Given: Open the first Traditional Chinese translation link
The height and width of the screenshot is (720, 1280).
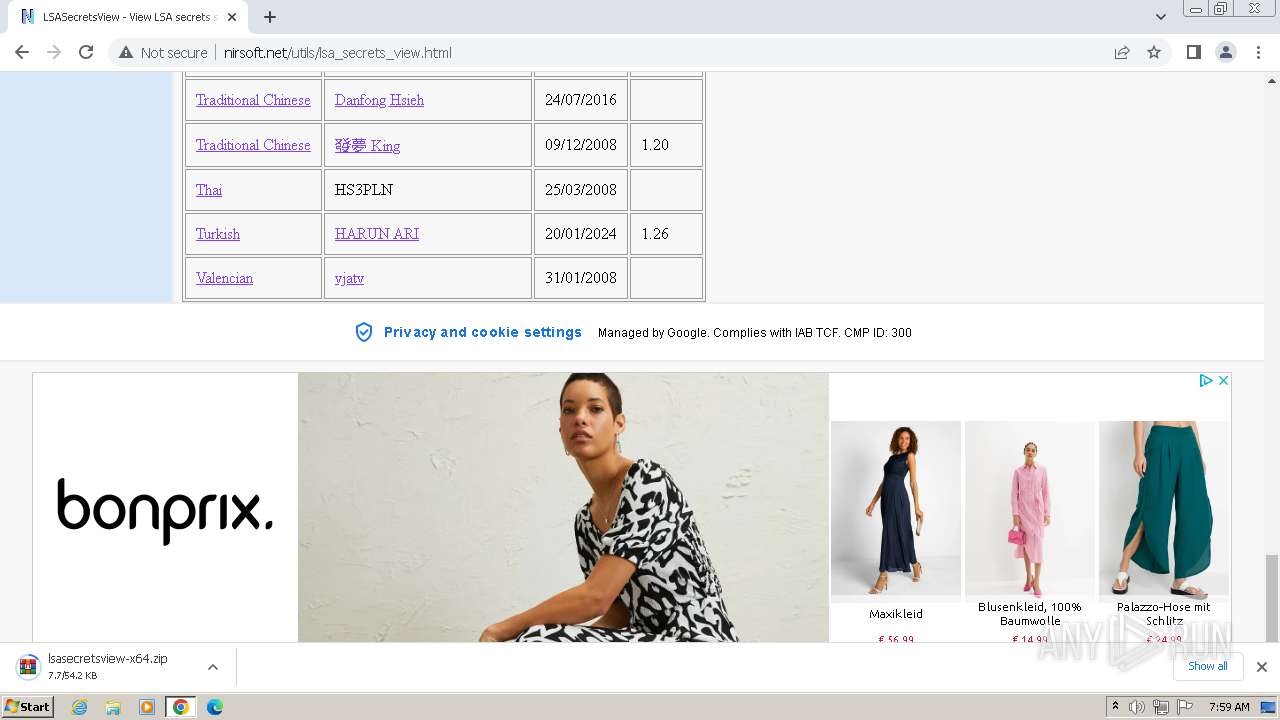Looking at the screenshot, I should [253, 100].
